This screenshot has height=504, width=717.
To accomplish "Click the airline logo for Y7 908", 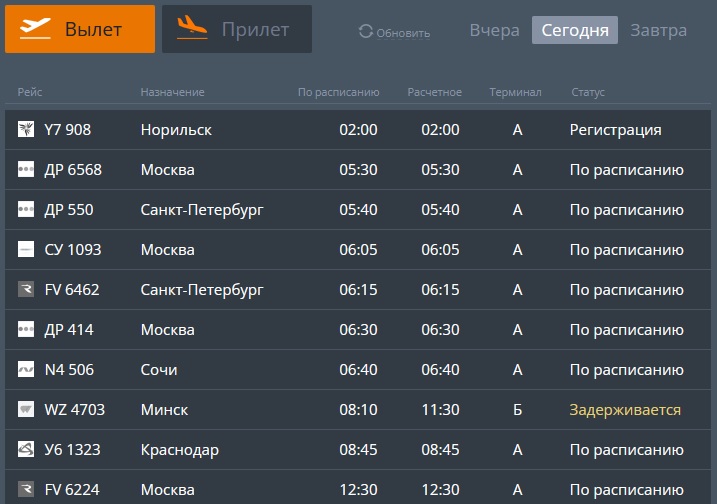I will click(26, 129).
